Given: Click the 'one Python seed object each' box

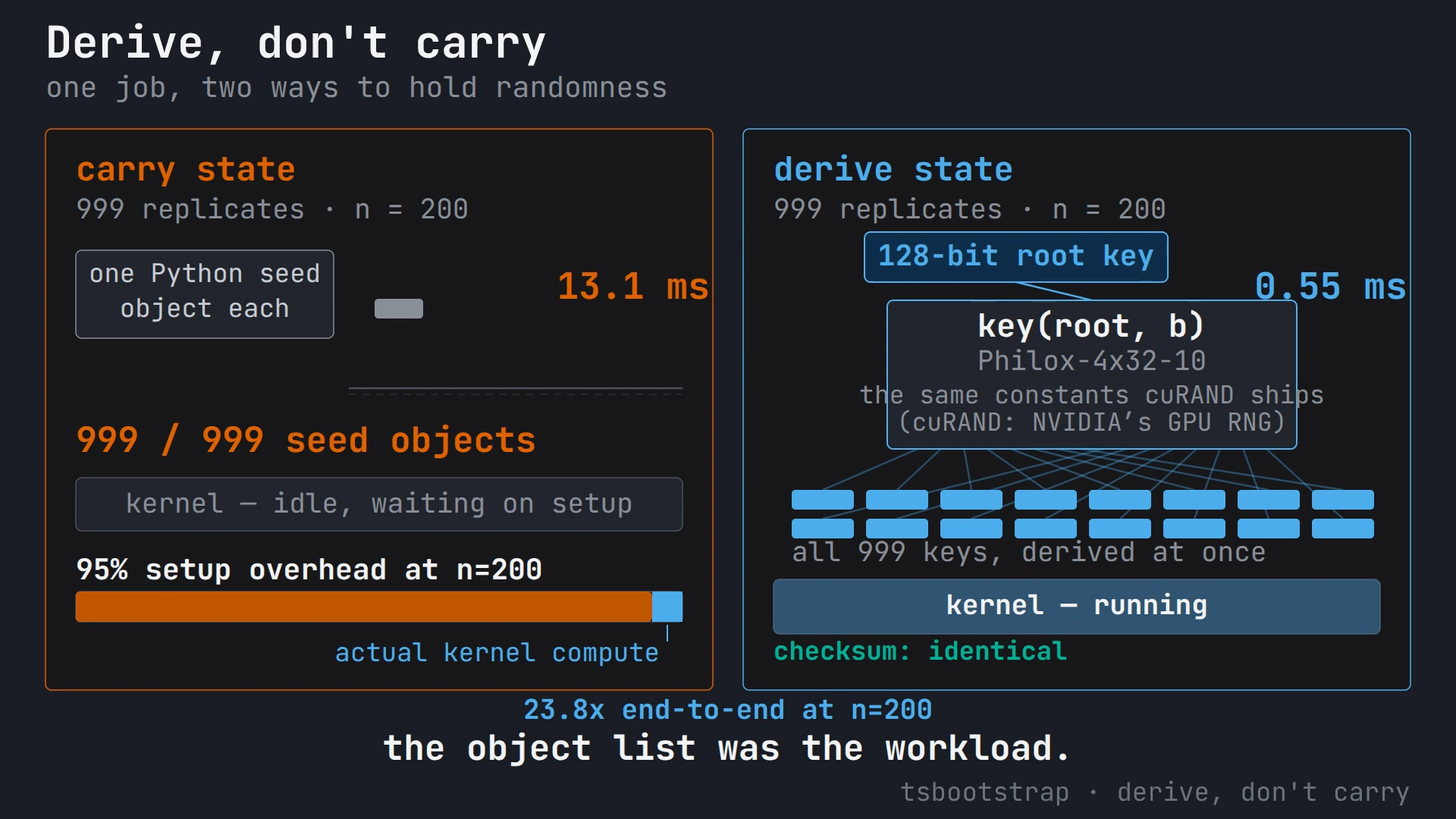Looking at the screenshot, I should coord(205,294).
